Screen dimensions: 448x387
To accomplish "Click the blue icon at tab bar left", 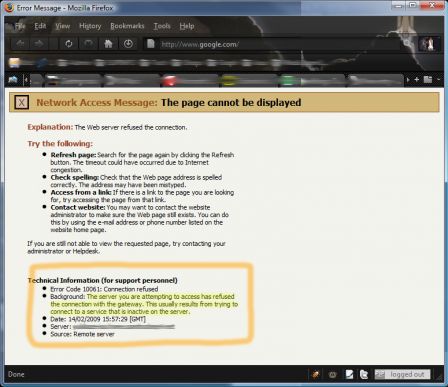I will pyautogui.click(x=13, y=80).
